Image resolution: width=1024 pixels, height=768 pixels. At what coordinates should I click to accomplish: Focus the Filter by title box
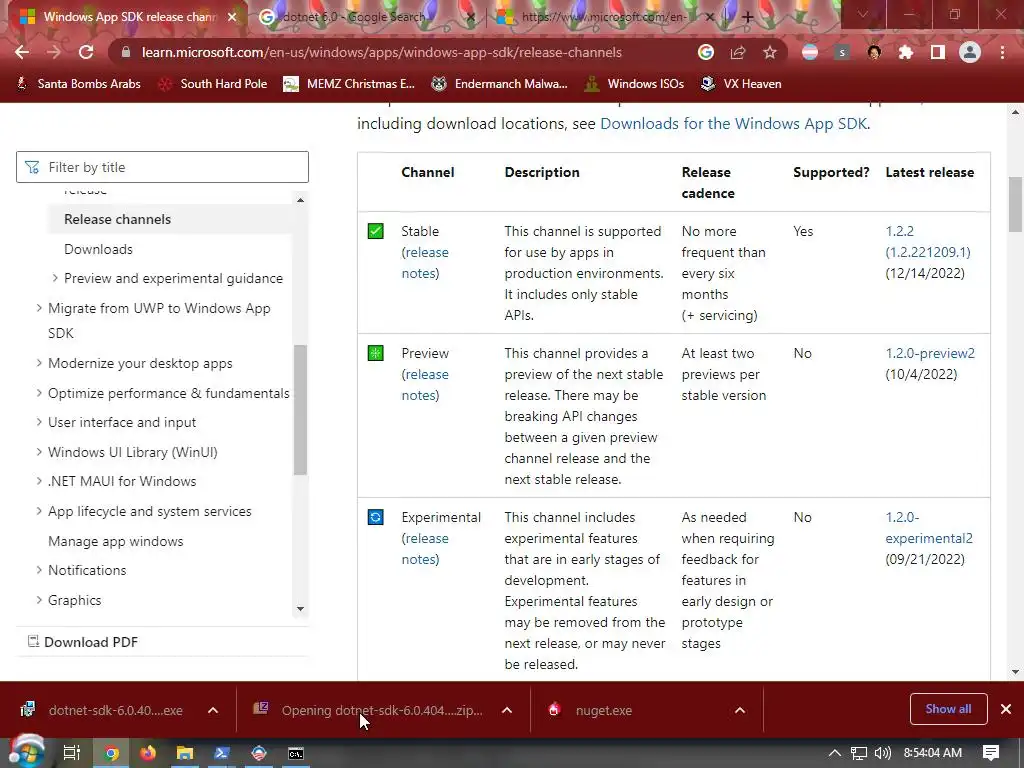[162, 167]
